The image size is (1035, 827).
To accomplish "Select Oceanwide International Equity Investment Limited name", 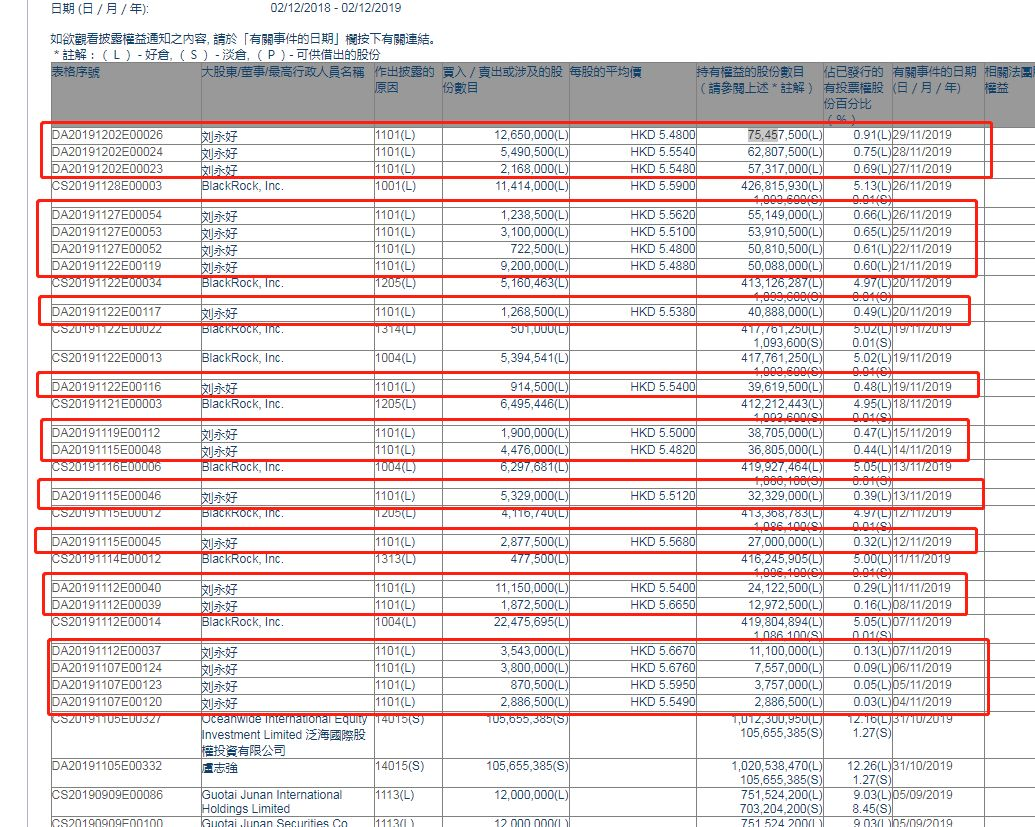I will tap(284, 735).
